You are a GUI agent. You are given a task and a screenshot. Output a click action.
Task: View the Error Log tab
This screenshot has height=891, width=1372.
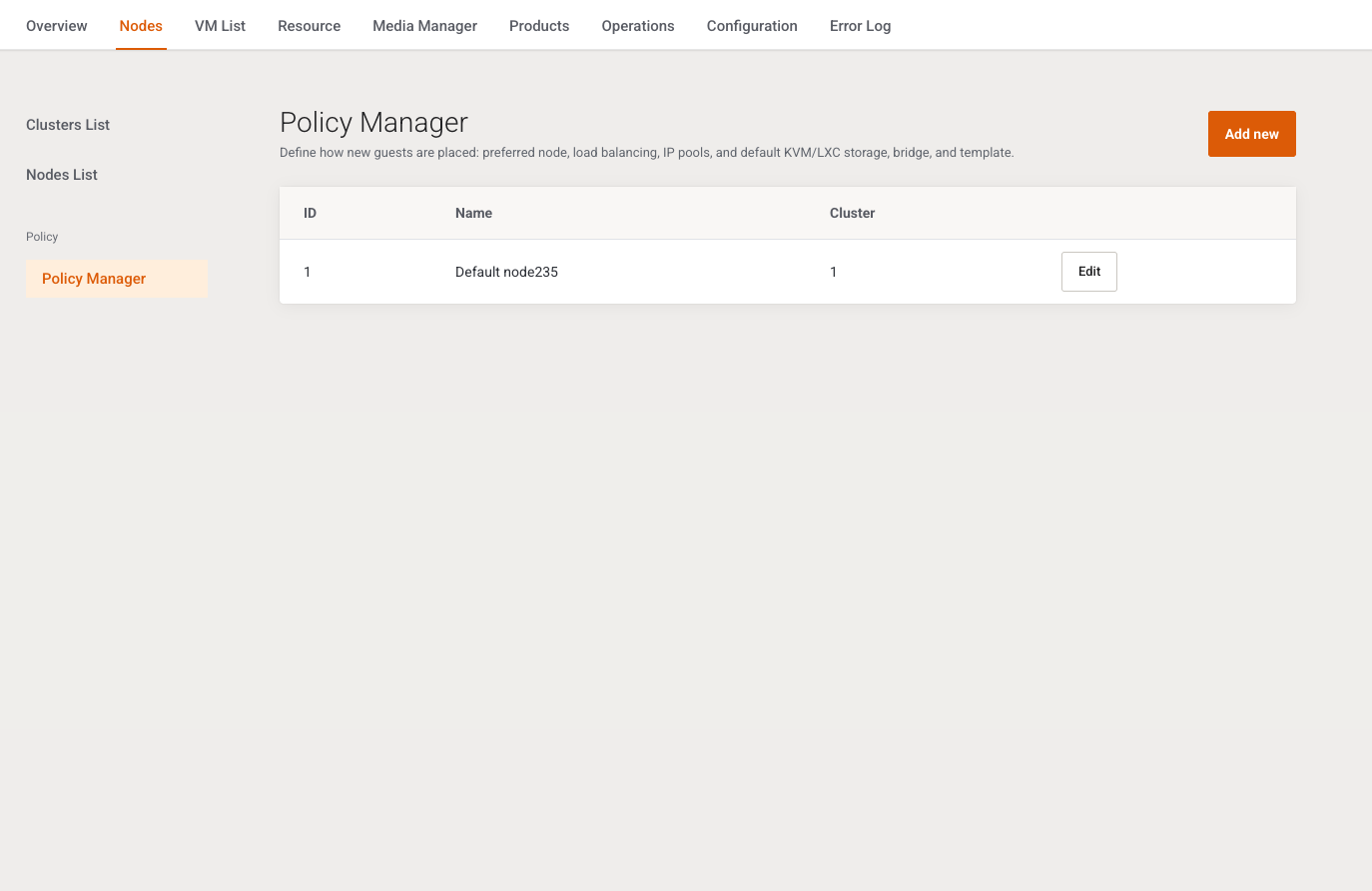click(860, 26)
